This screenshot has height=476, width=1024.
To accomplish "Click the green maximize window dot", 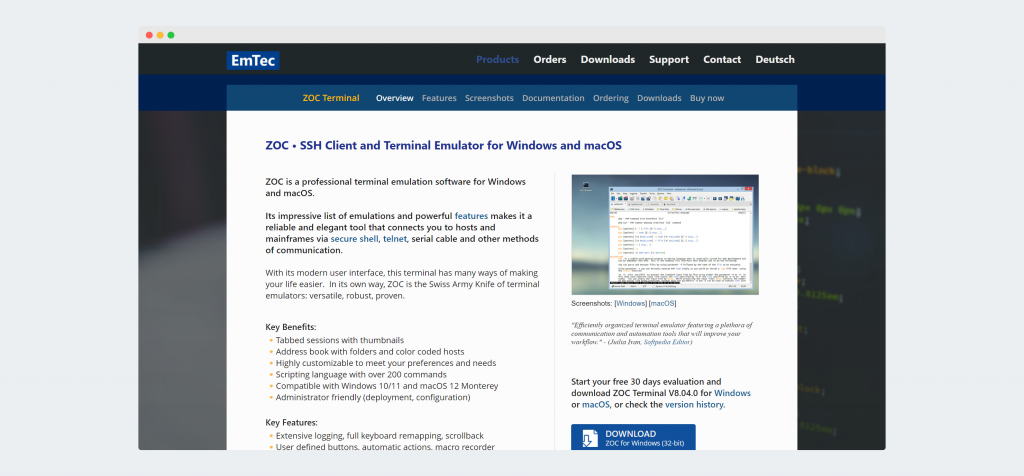I will click(x=171, y=35).
